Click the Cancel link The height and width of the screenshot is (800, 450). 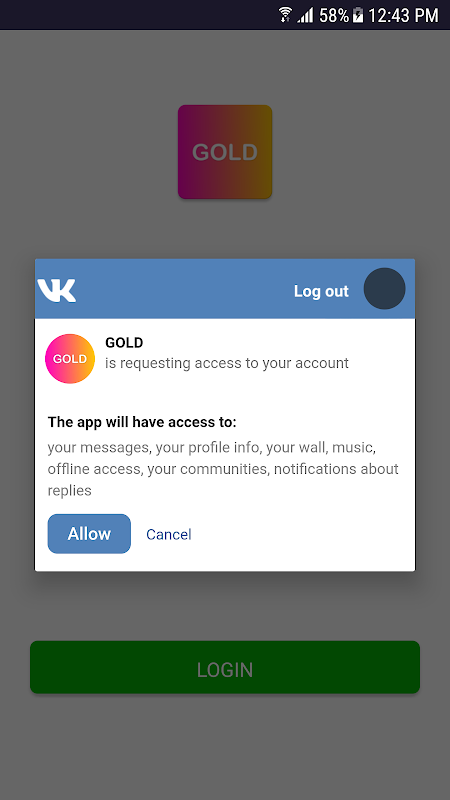coord(169,534)
